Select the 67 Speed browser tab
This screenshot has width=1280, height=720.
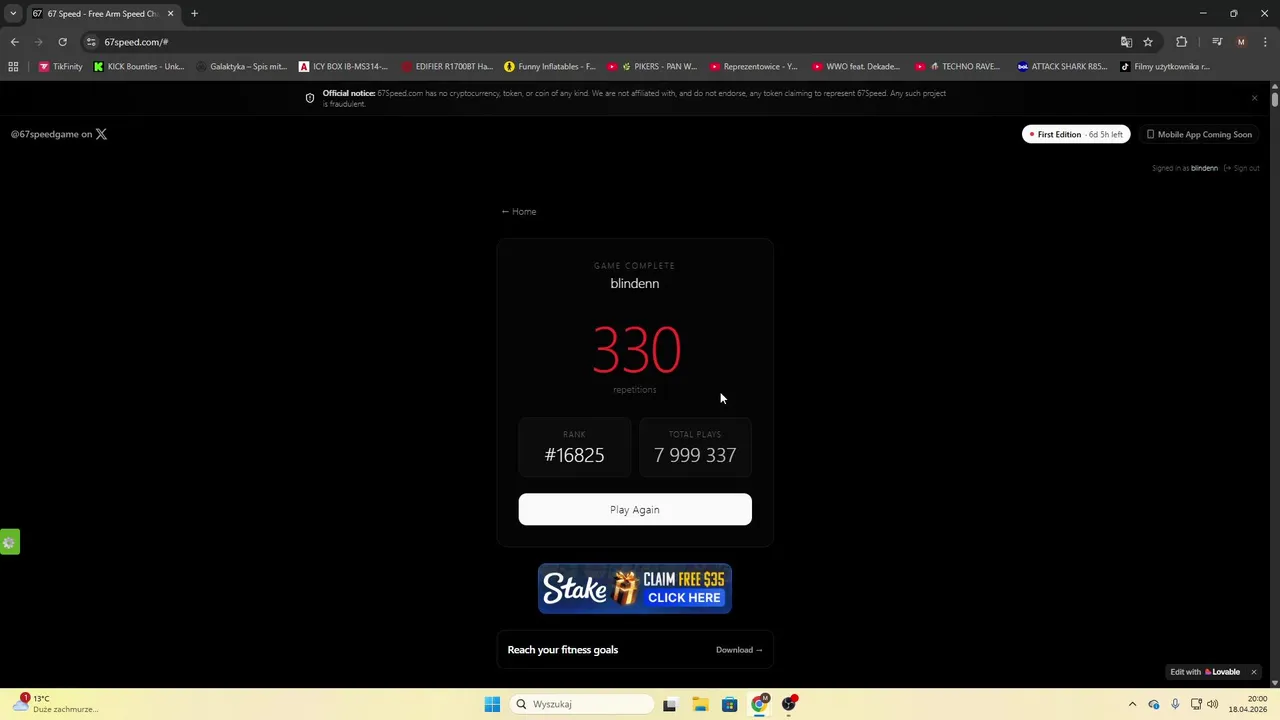pyautogui.click(x=103, y=14)
